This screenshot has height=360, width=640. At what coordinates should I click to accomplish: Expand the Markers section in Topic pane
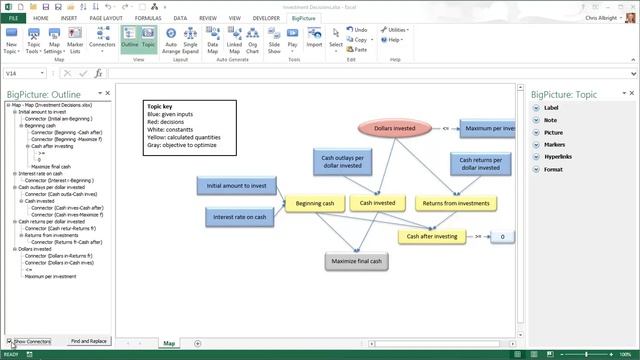point(536,144)
